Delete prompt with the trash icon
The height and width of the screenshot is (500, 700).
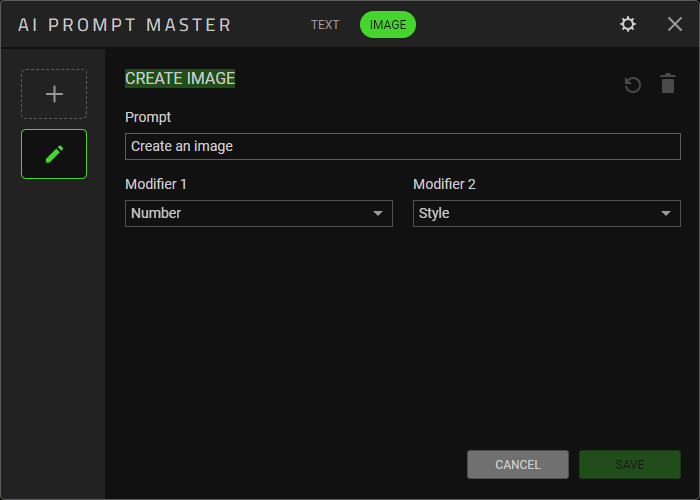pyautogui.click(x=668, y=83)
